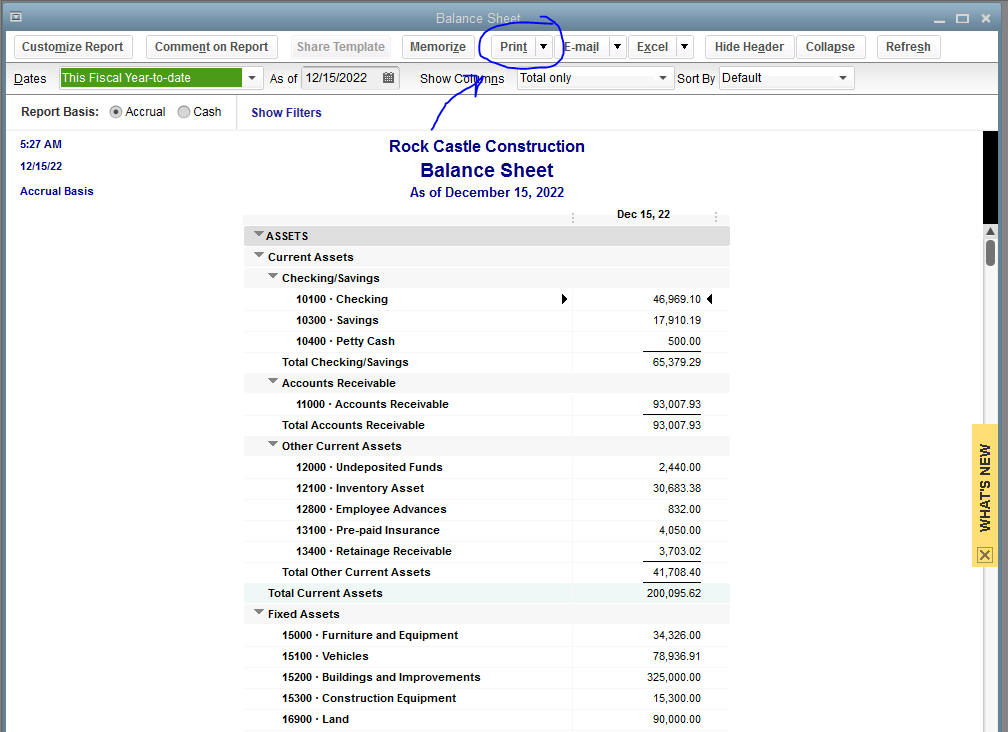Image resolution: width=1008 pixels, height=732 pixels.
Task: Open the Show Columns dropdown
Action: (663, 78)
